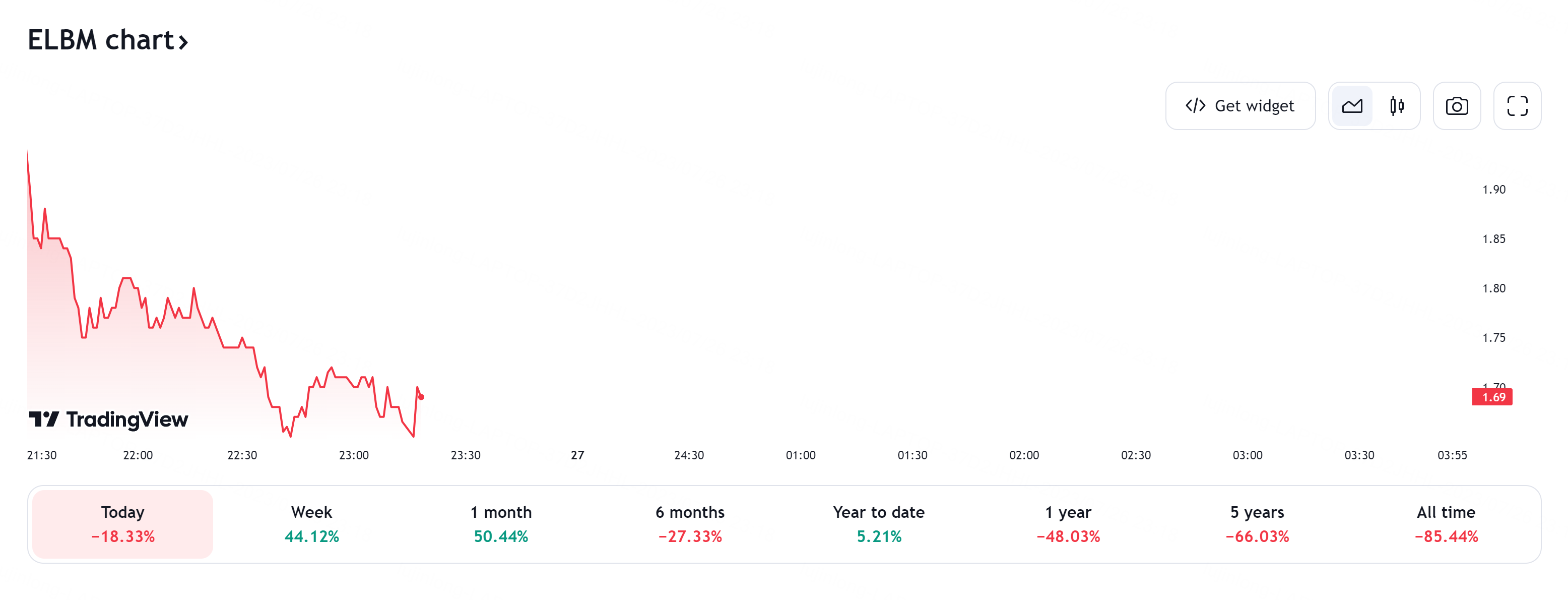Click the red 1.69 price label
The image size is (1568, 600).
coord(1492,397)
